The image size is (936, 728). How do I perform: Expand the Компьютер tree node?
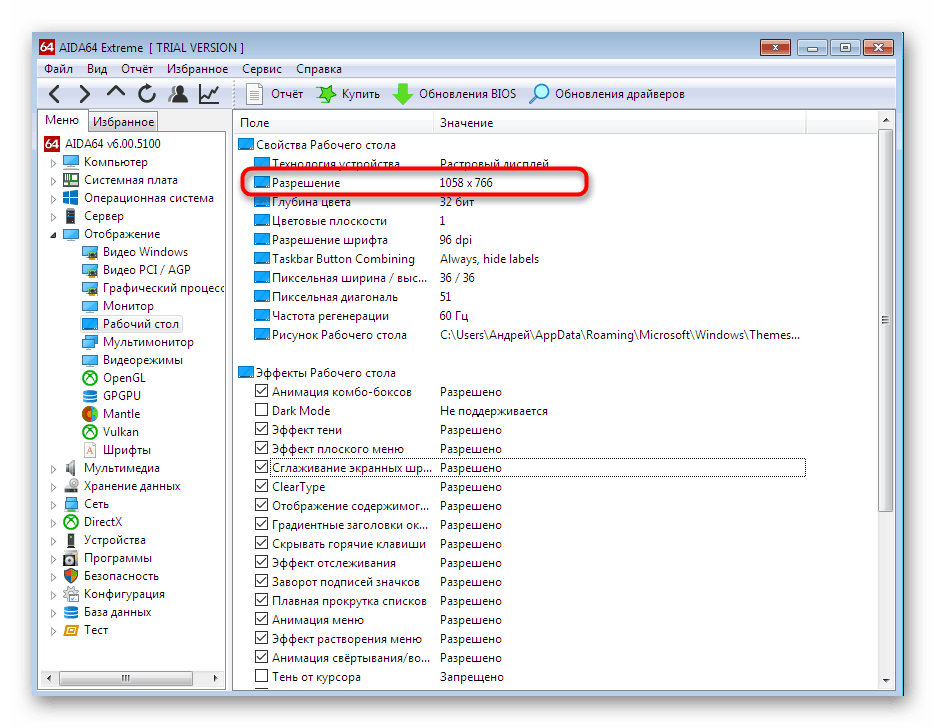click(x=53, y=163)
